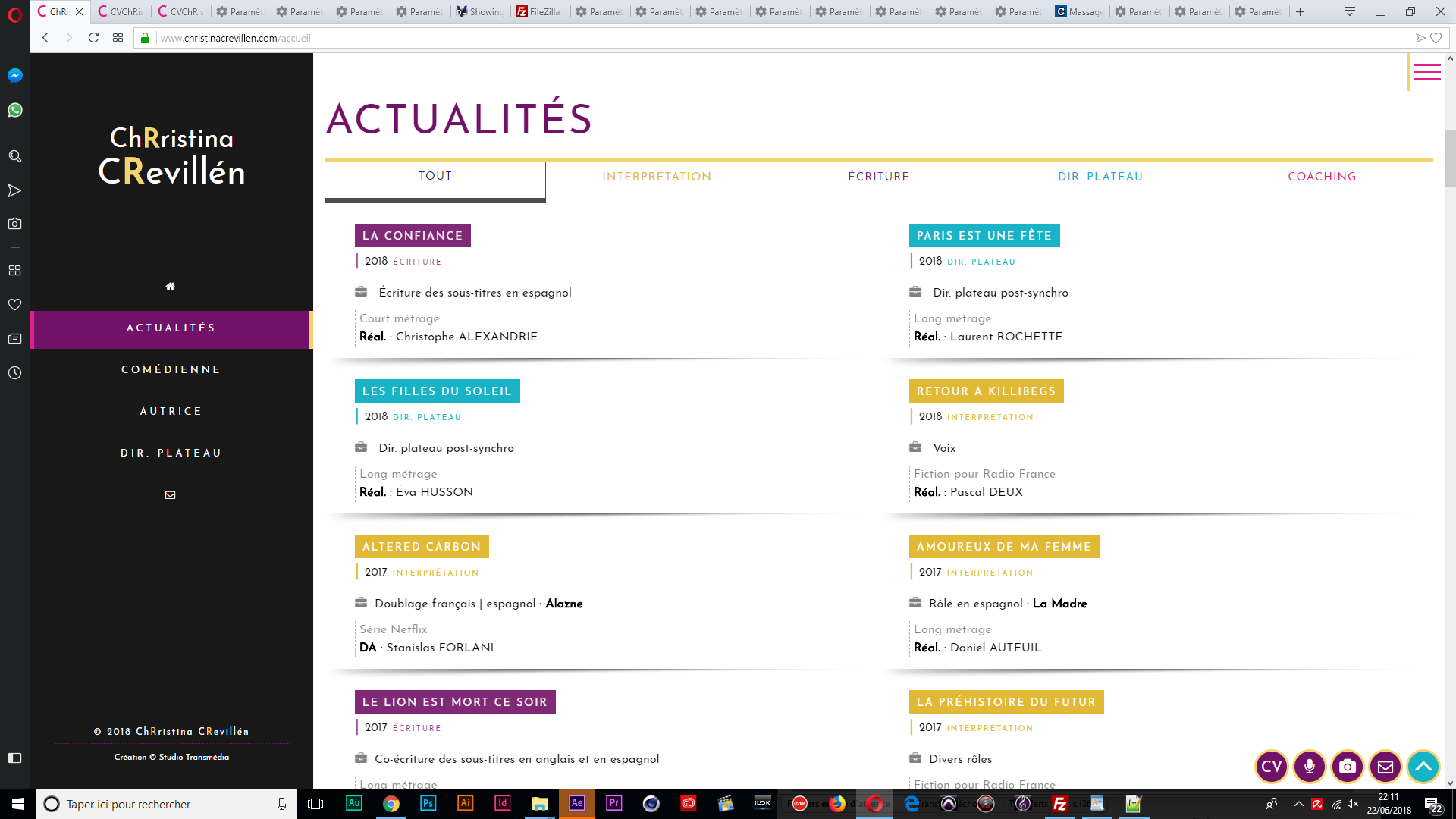Click the ALTERED CARBON title label

422,547
